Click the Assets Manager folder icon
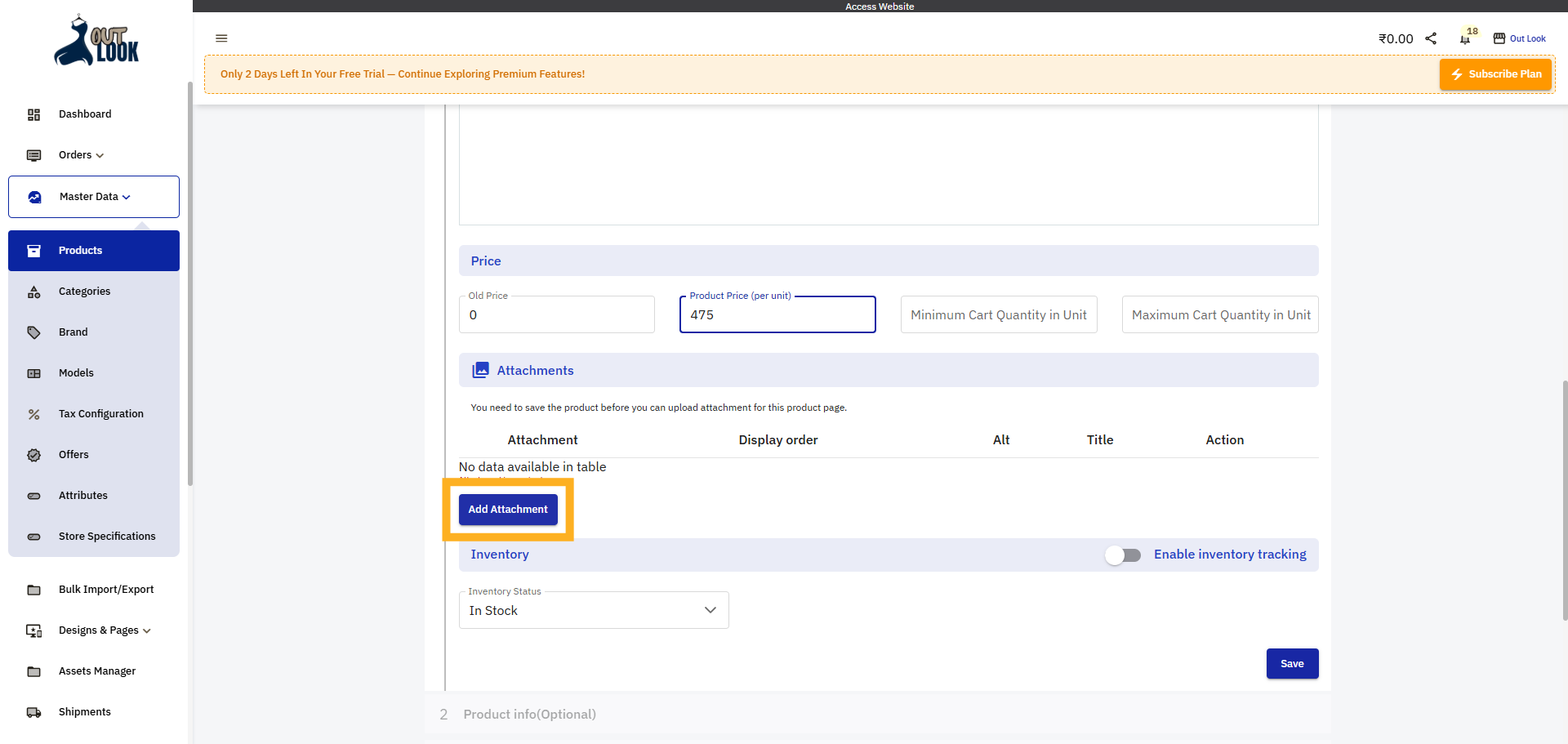 tap(33, 671)
